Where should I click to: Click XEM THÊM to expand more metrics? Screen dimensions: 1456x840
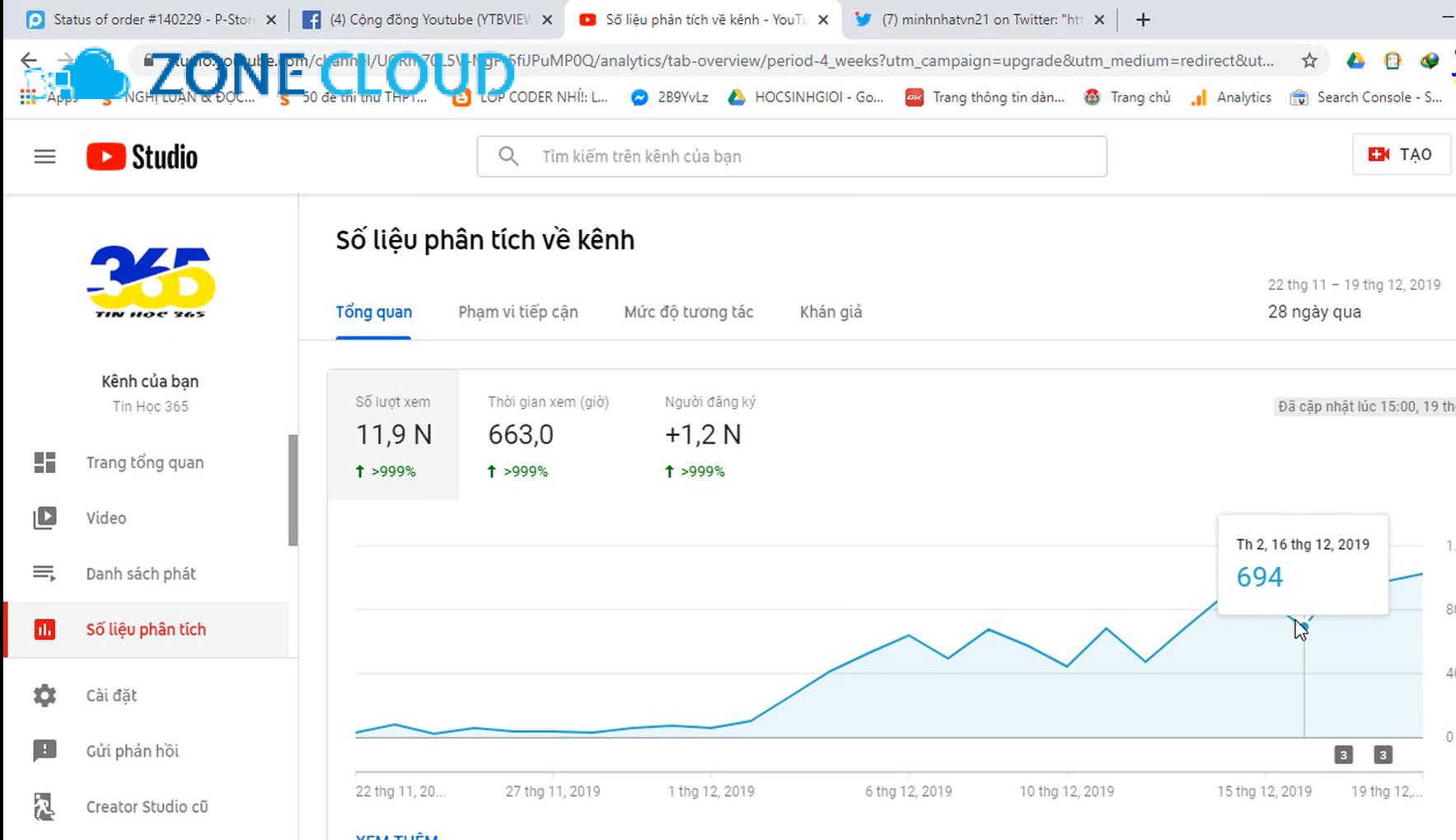pyautogui.click(x=396, y=836)
